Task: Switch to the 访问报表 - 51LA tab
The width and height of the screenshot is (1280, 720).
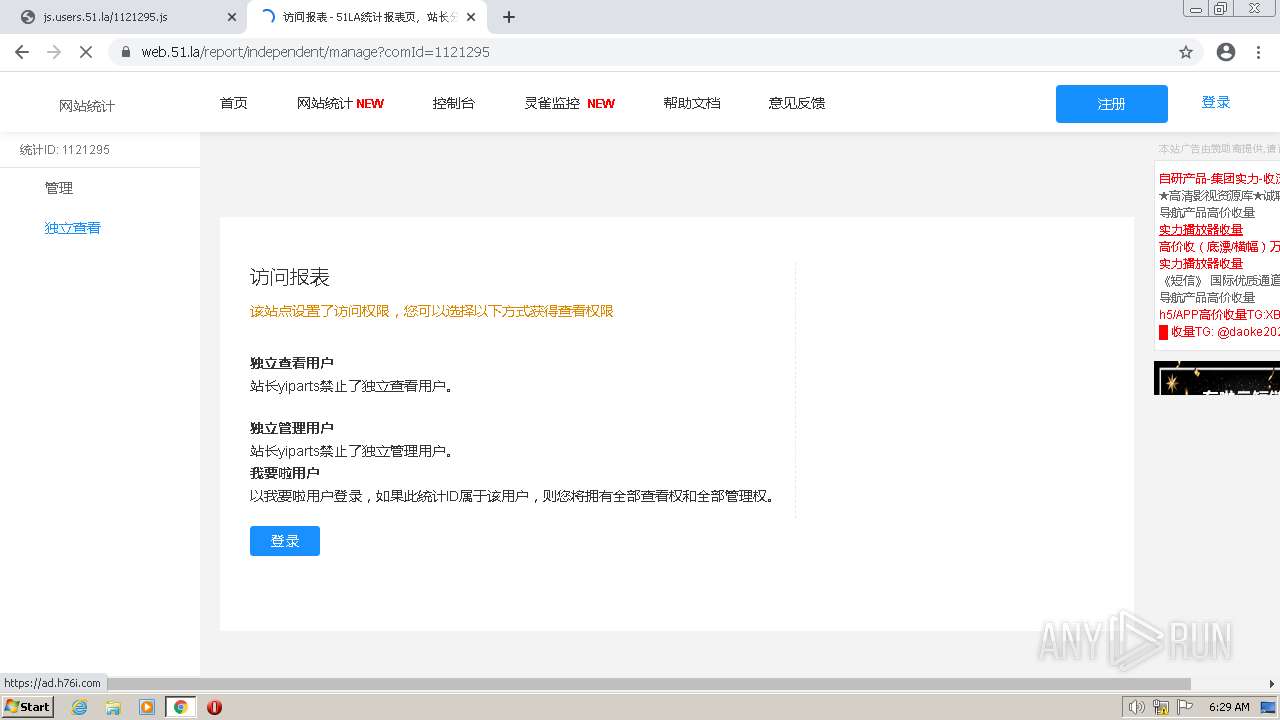Action: click(x=365, y=17)
